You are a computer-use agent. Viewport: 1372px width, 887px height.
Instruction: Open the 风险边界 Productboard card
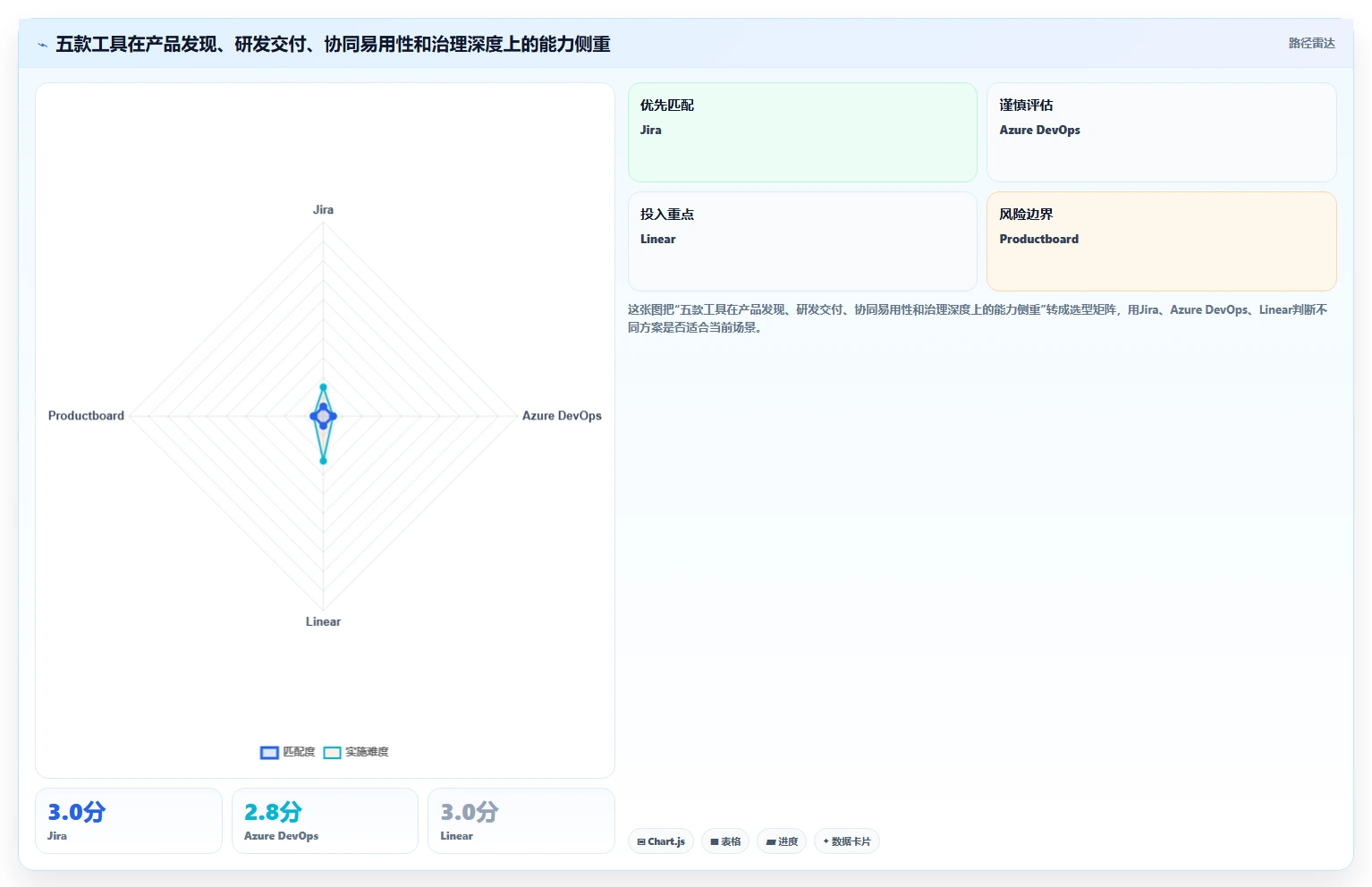point(1161,241)
